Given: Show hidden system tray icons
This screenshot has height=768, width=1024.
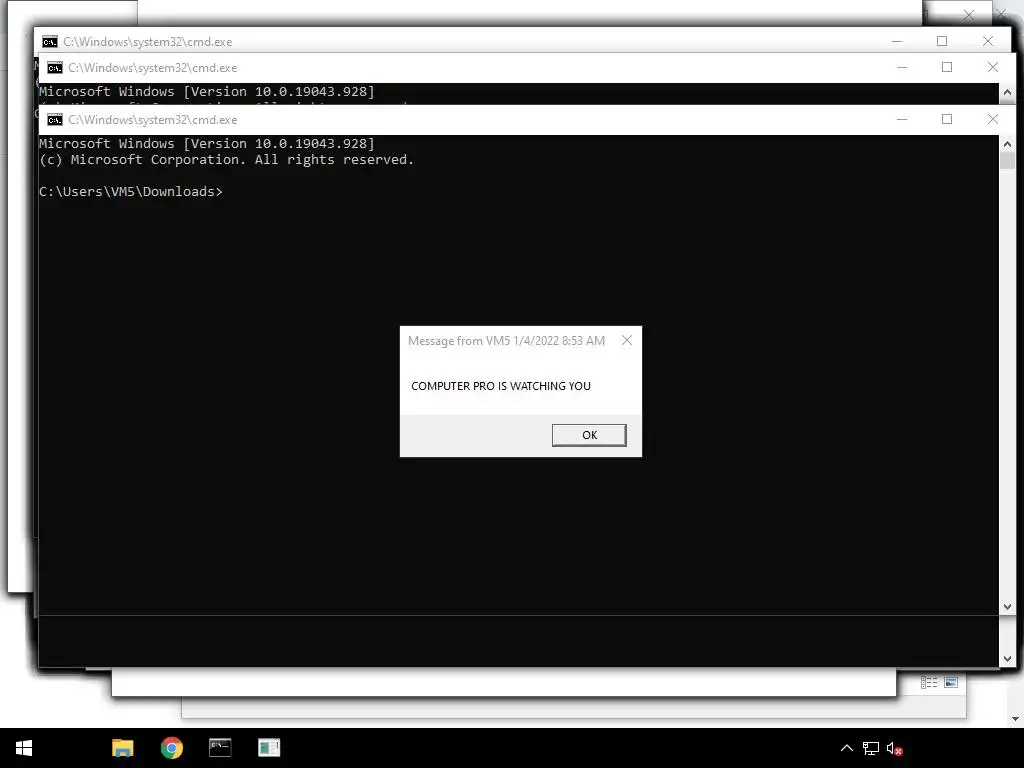Looking at the screenshot, I should (846, 748).
